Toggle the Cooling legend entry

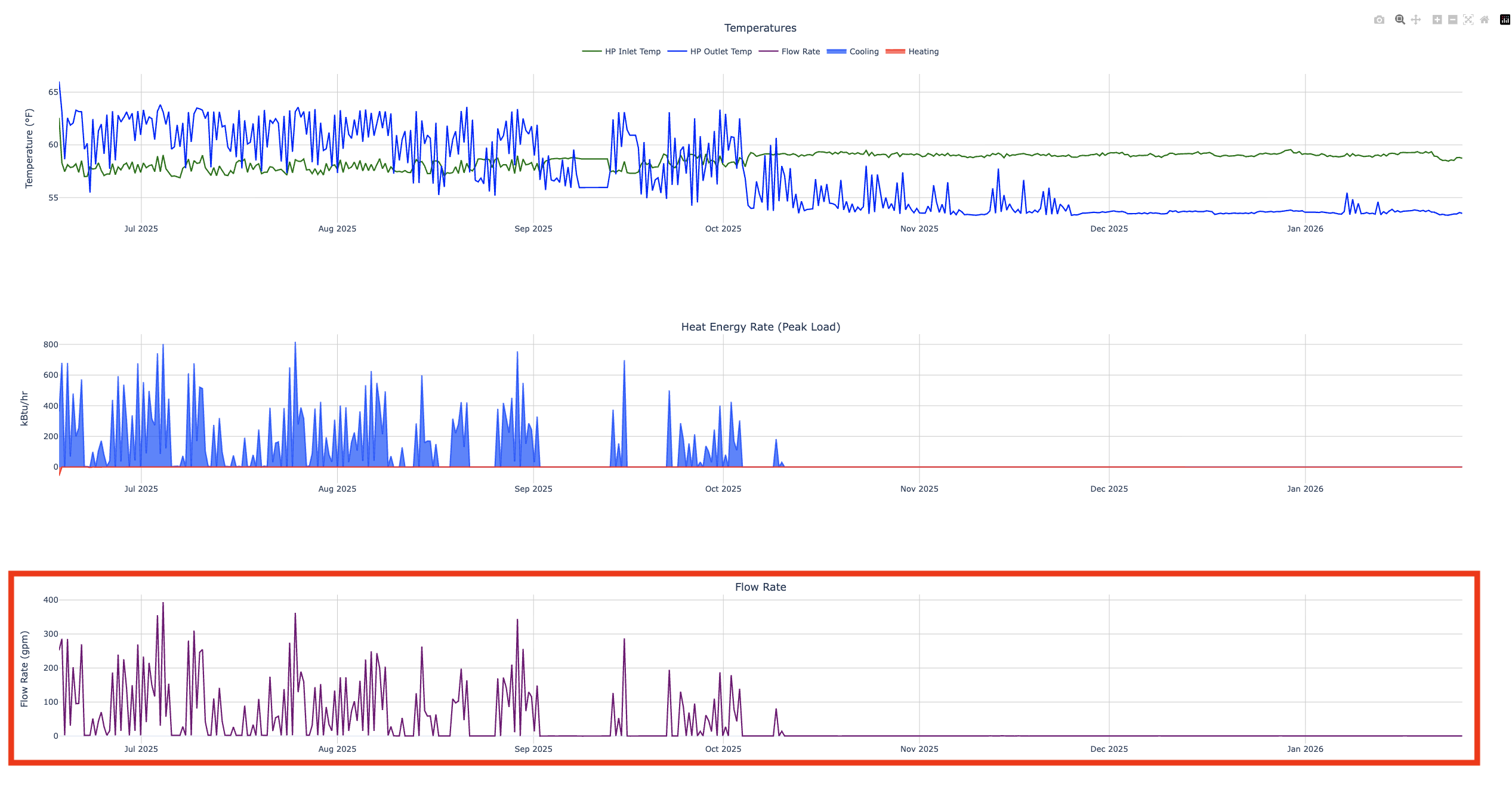pyautogui.click(x=863, y=52)
